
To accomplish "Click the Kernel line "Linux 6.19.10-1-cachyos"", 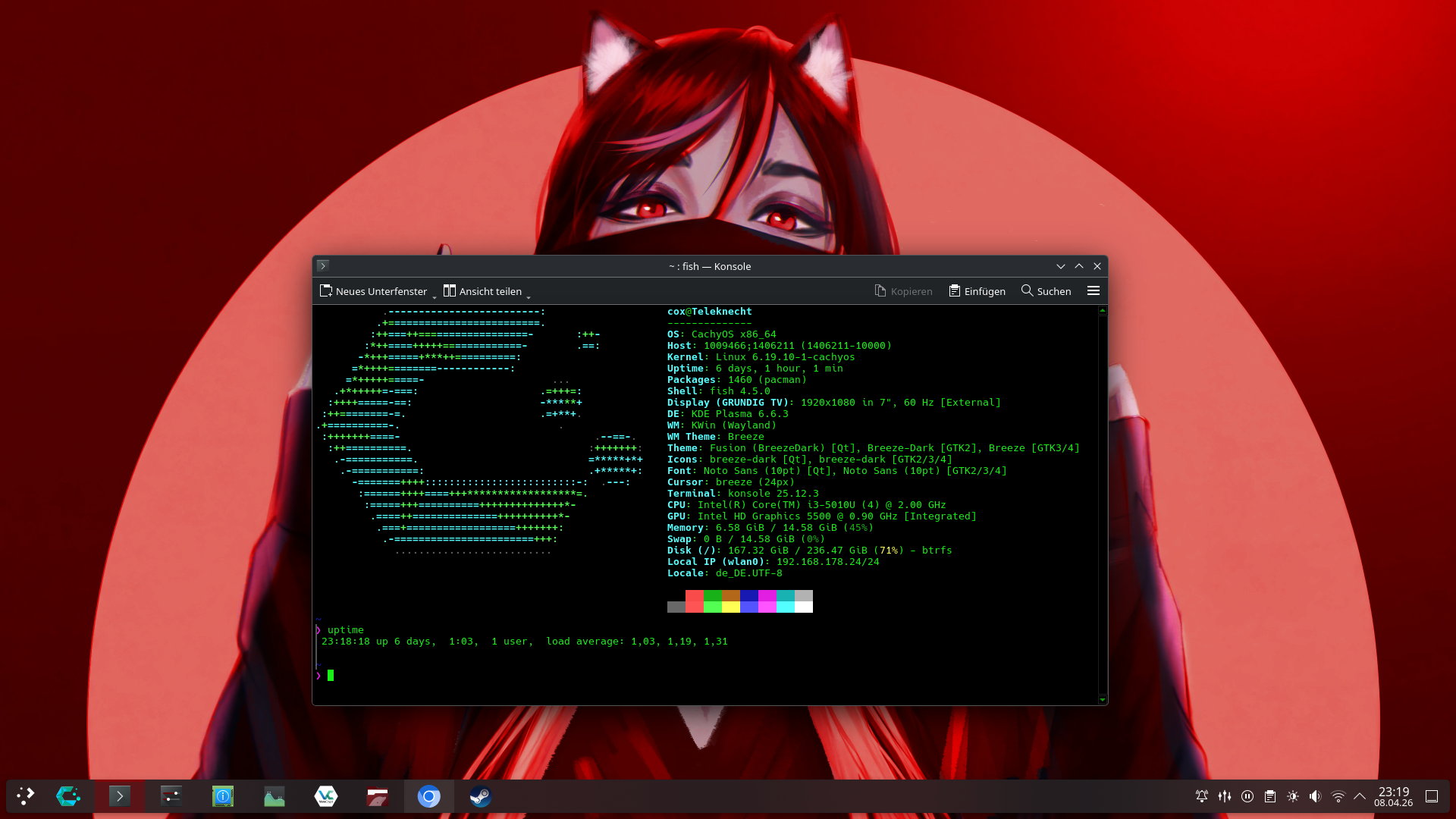I will [x=786, y=357].
